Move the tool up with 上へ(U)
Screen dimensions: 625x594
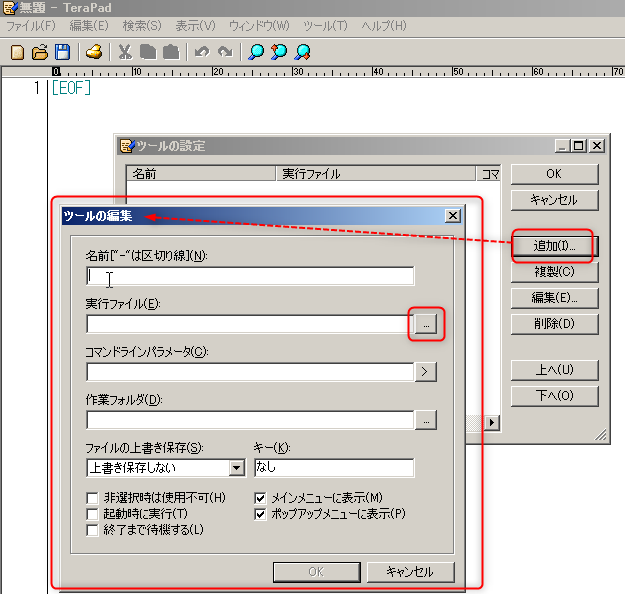click(554, 370)
